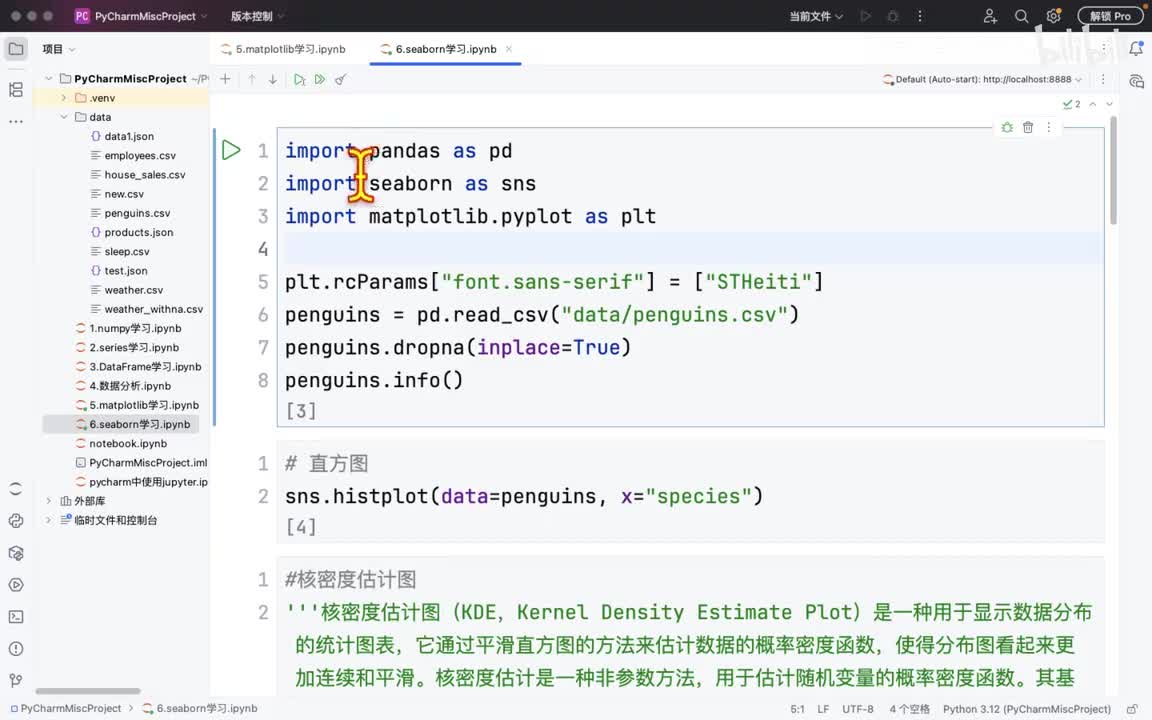Open Git version control tool window icon
The width and height of the screenshot is (1152, 720).
click(15, 680)
